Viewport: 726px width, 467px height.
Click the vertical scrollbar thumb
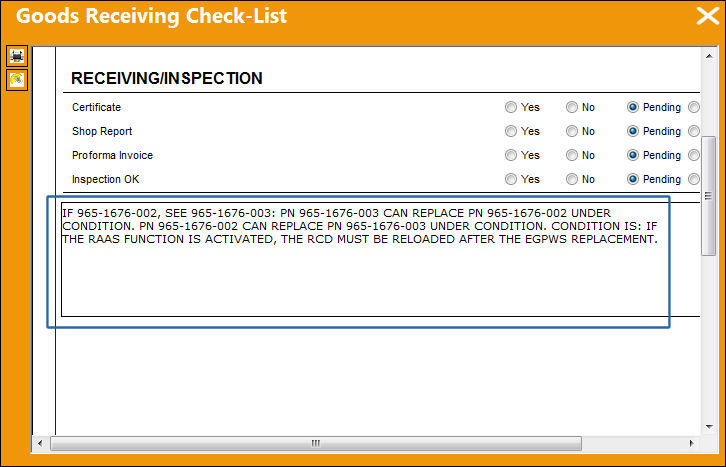(x=708, y=196)
